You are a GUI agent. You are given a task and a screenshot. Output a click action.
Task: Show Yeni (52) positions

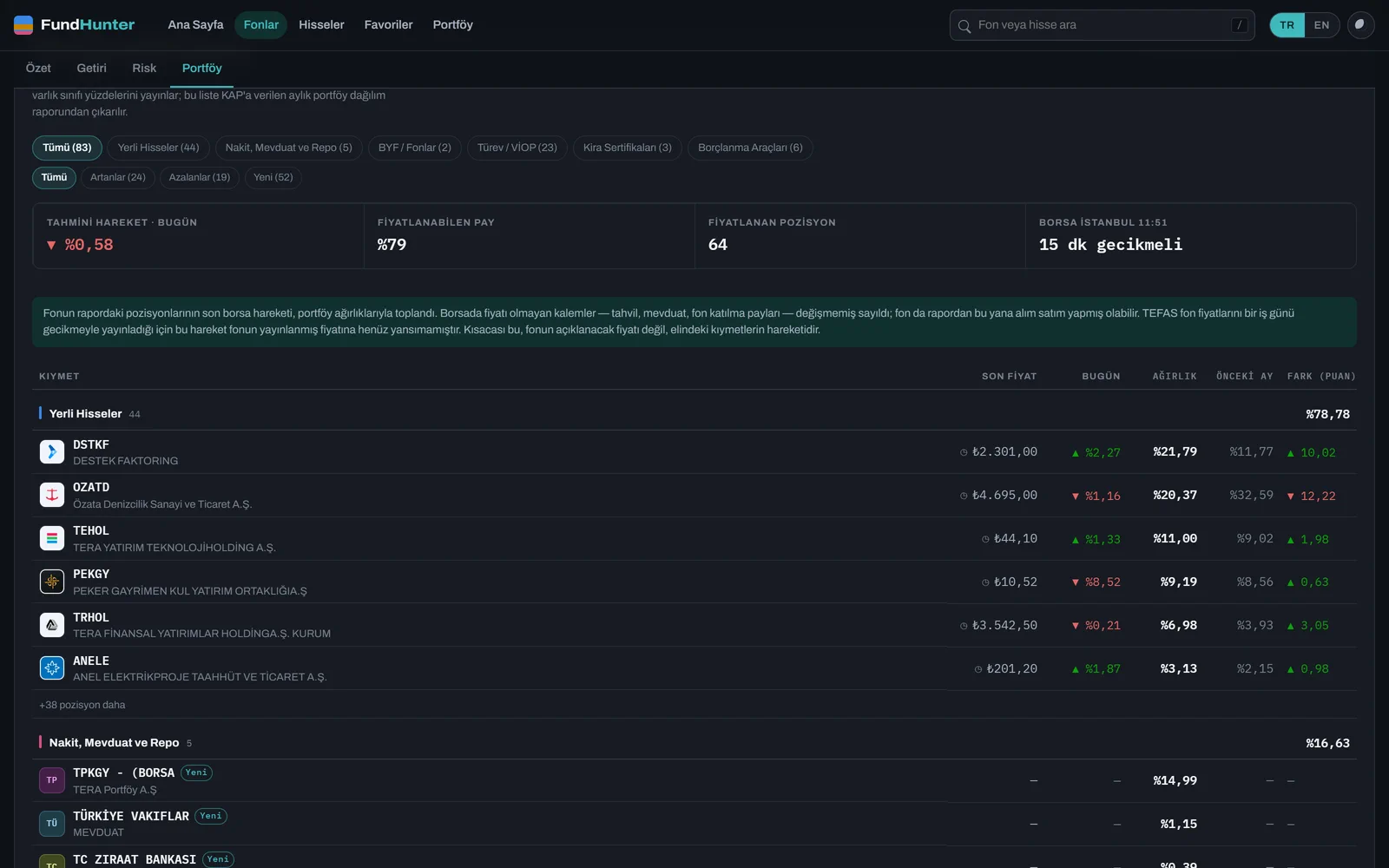pos(273,177)
